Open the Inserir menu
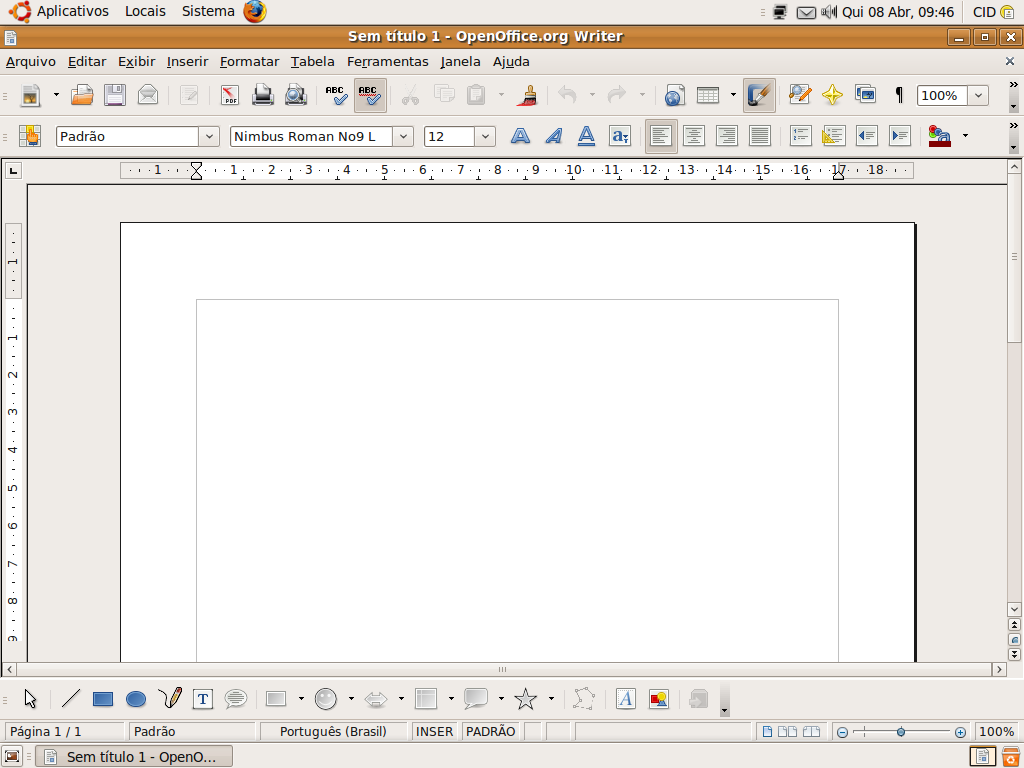The height and width of the screenshot is (768, 1024). [x=186, y=61]
